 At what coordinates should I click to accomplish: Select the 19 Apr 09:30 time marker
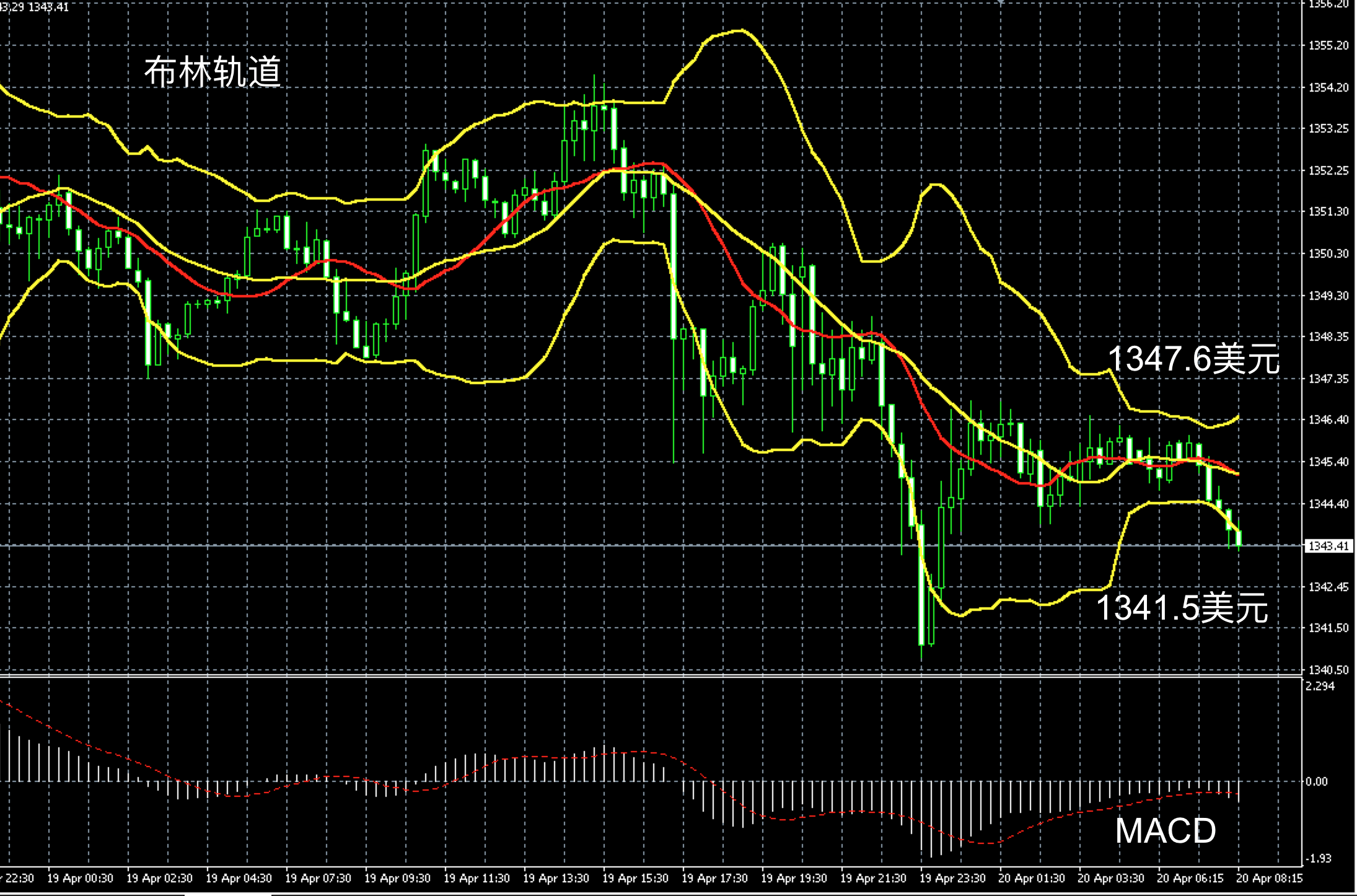(x=398, y=879)
